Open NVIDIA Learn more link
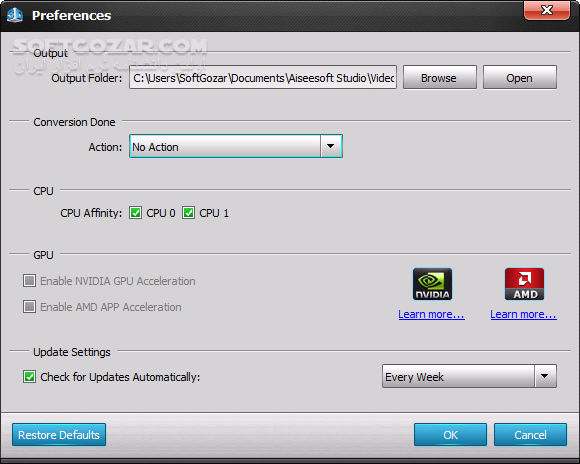The width and height of the screenshot is (580, 464). (431, 314)
